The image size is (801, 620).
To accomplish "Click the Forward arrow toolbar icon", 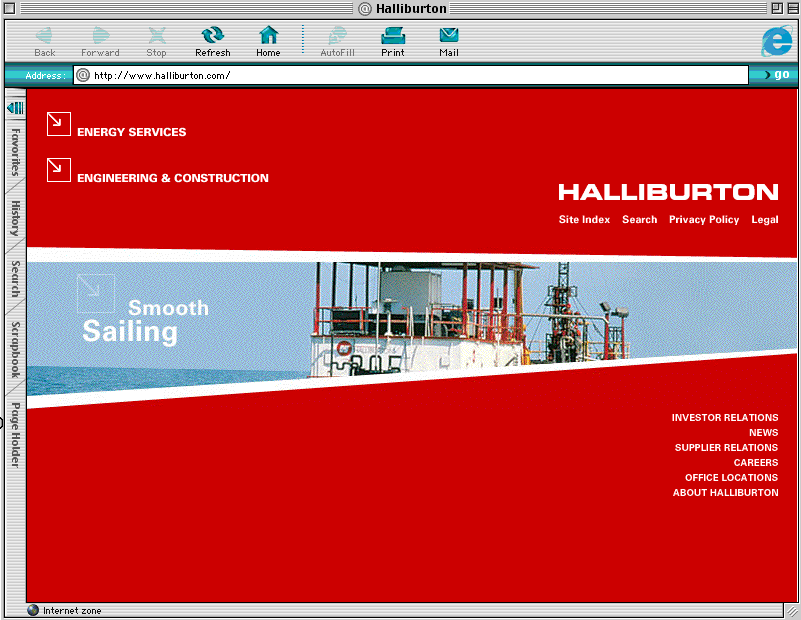I will click(101, 35).
